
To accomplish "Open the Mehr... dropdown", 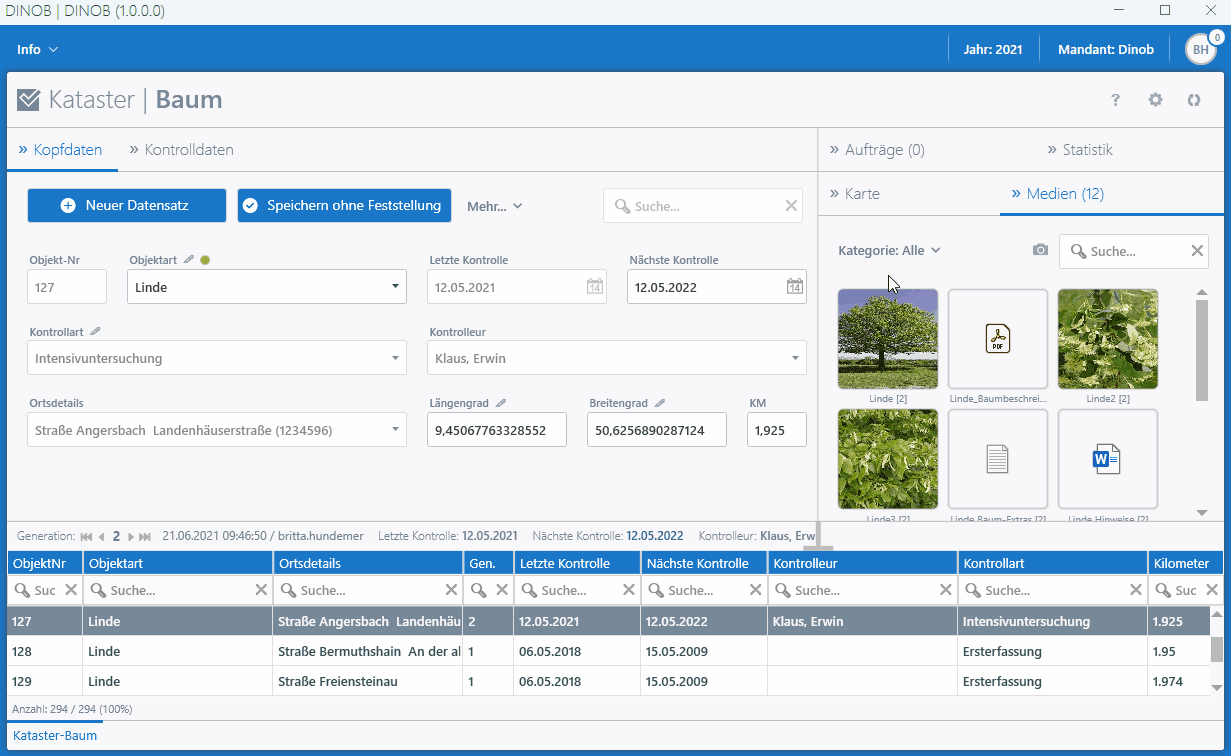I will coord(495,206).
